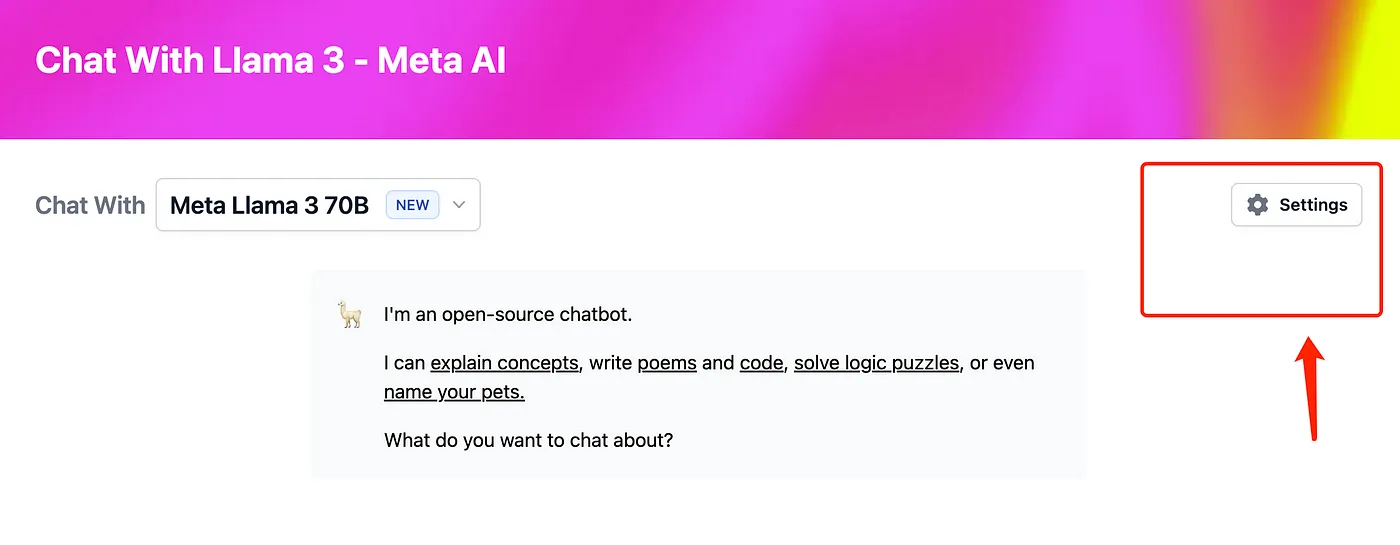This screenshot has height=545, width=1400.
Task: Open the "solve logic puzzles" link
Action: (x=877, y=363)
